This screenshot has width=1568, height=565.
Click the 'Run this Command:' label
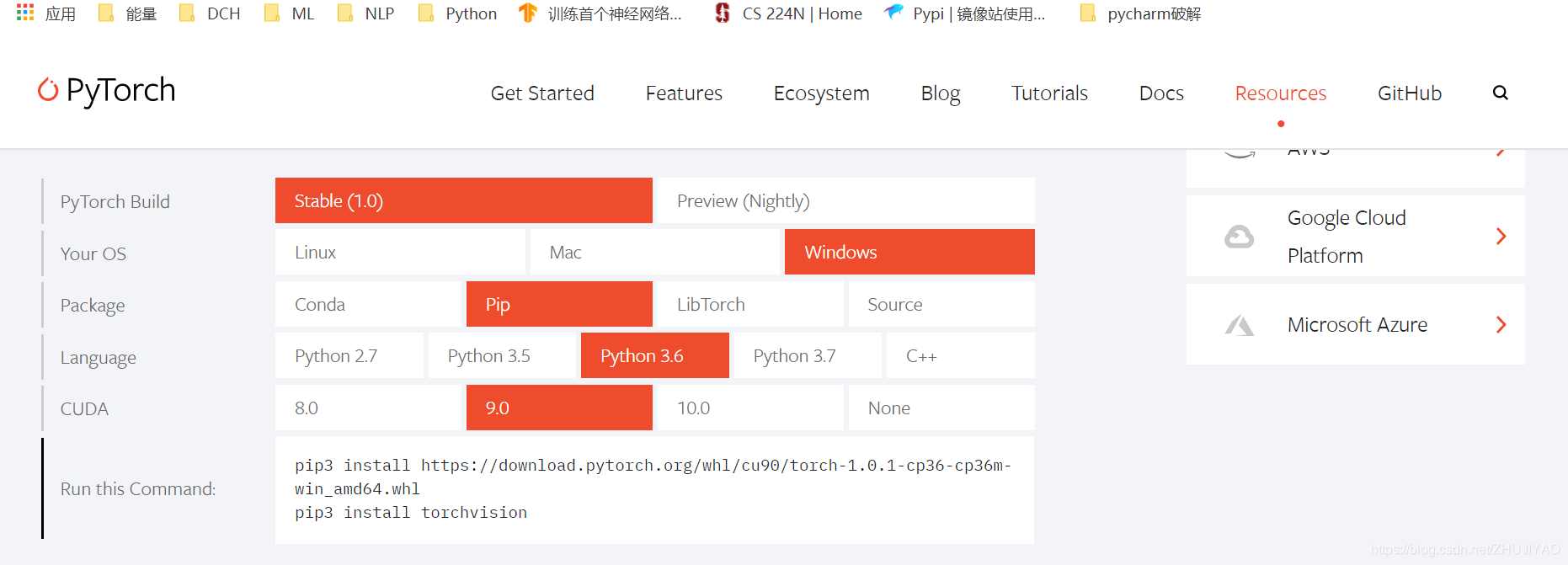pyautogui.click(x=138, y=488)
